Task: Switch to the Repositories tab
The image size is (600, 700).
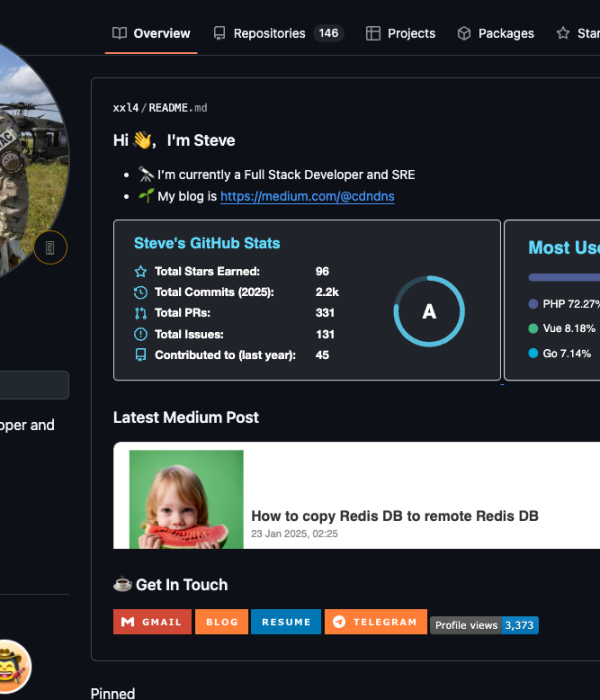Action: (x=268, y=33)
